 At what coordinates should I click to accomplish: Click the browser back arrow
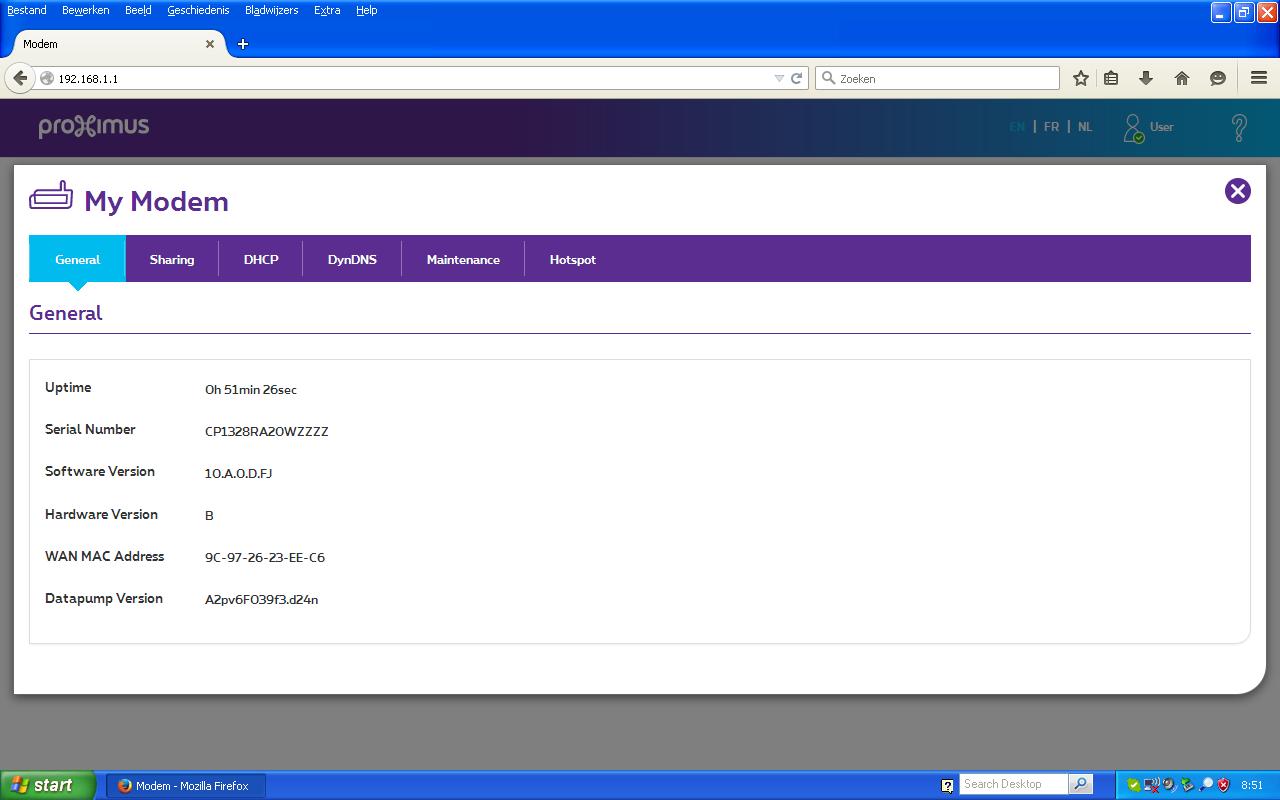click(20, 78)
